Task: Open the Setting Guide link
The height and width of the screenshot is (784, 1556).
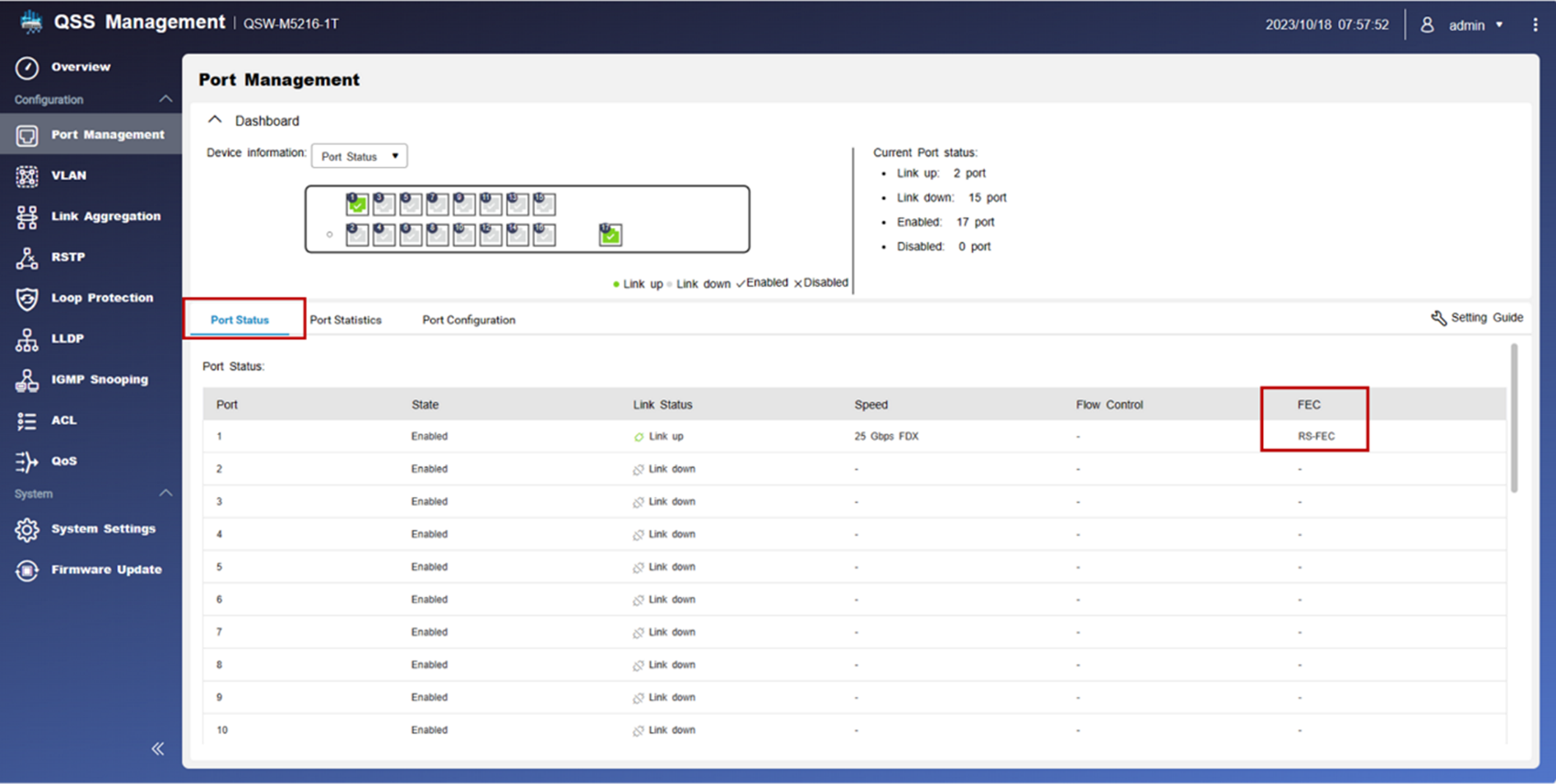Action: (x=1477, y=318)
